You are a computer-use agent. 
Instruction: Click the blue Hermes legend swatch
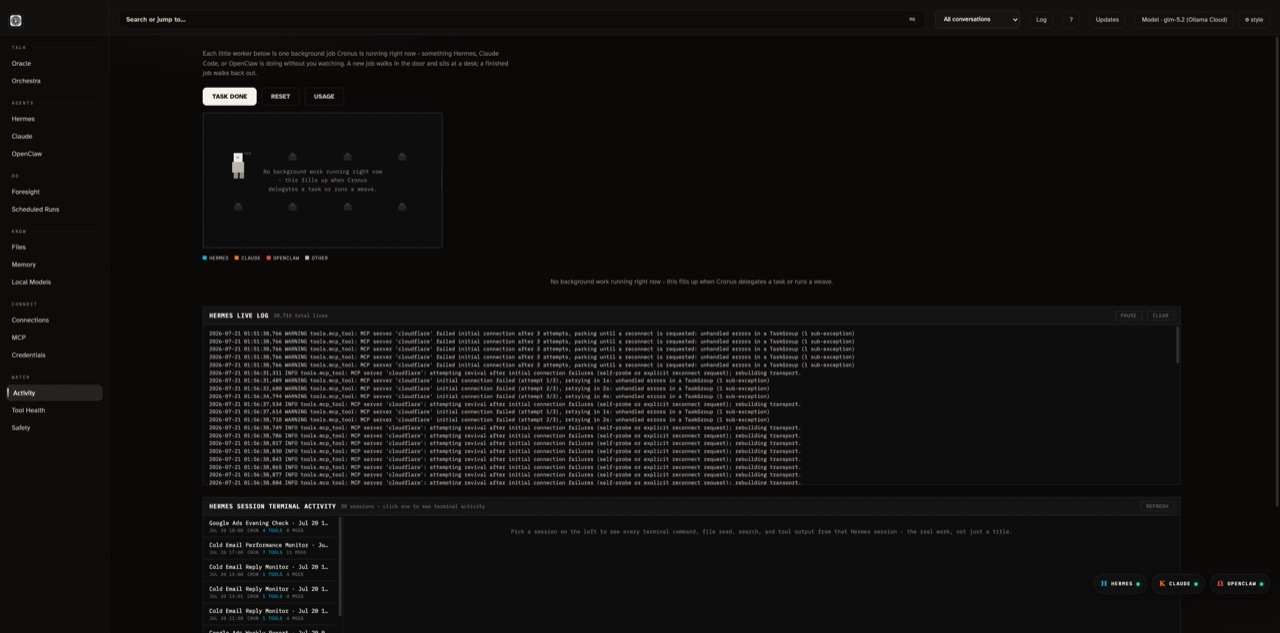205,258
